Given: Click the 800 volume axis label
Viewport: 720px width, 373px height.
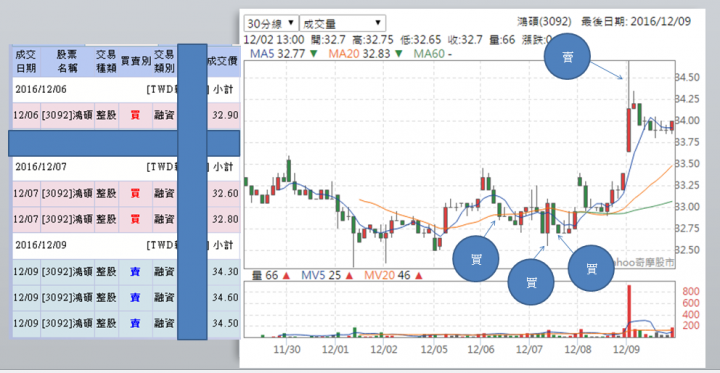Looking at the screenshot, I should tap(690, 291).
